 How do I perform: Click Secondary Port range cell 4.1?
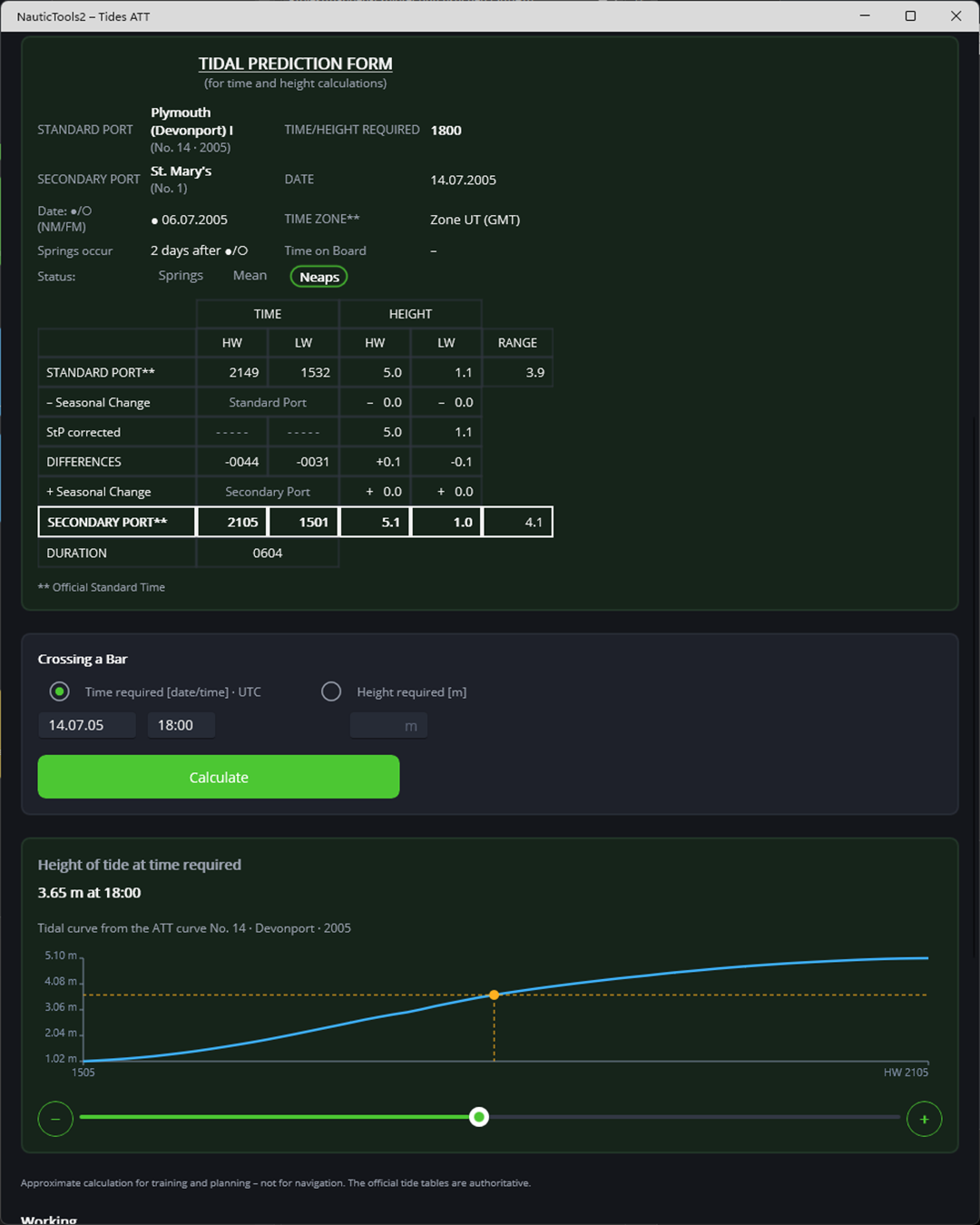(517, 522)
